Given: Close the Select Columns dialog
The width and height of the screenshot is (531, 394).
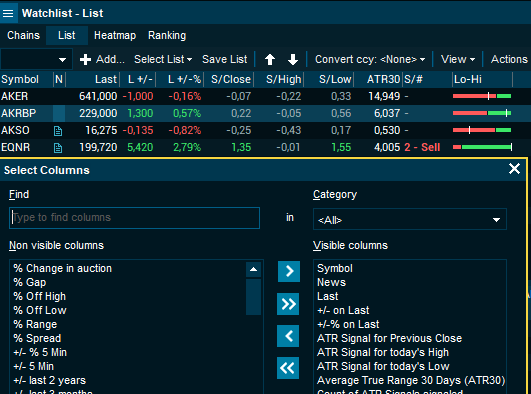Looking at the screenshot, I should 514,168.
